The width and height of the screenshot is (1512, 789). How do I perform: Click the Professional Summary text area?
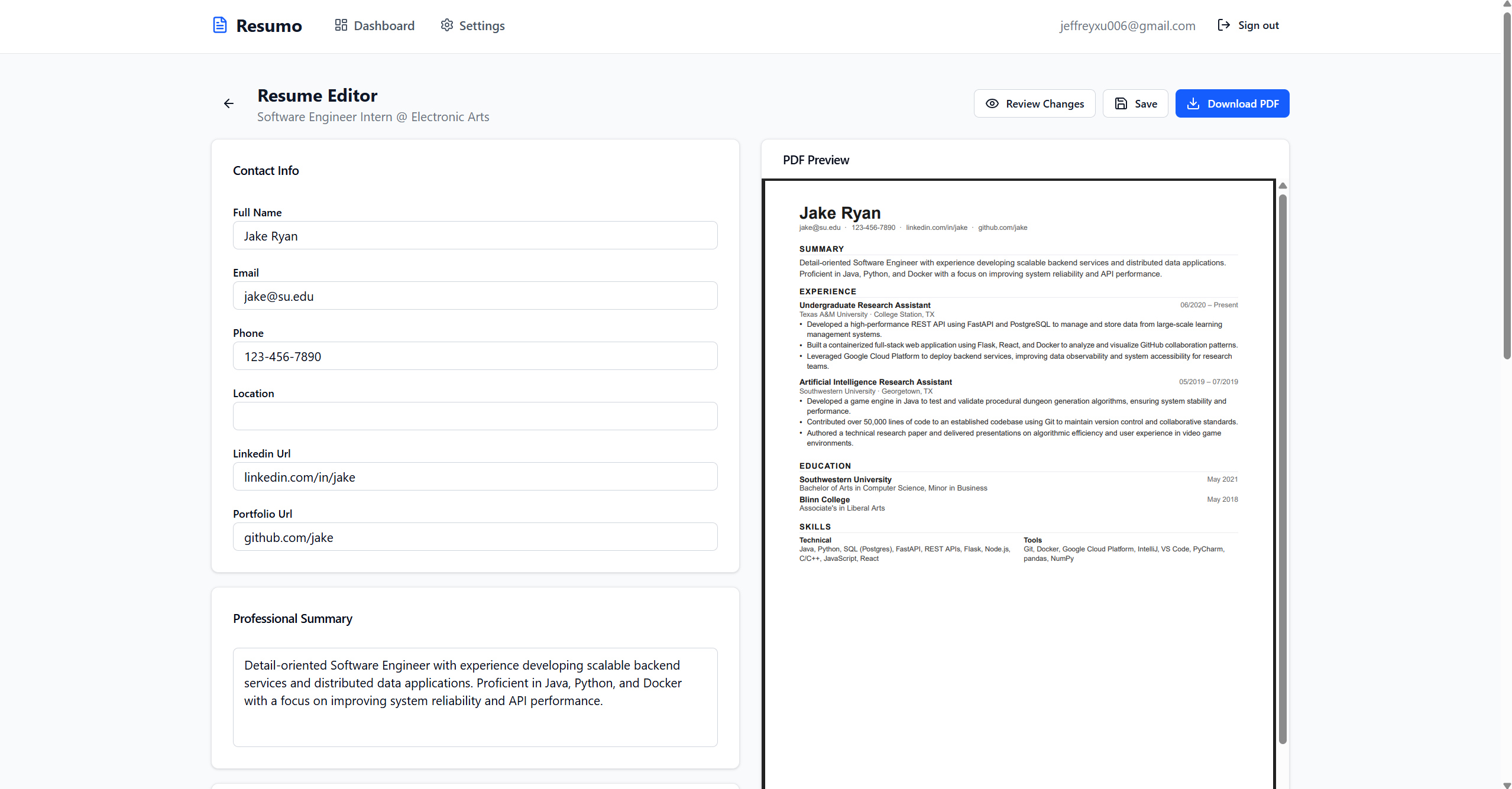[475, 697]
